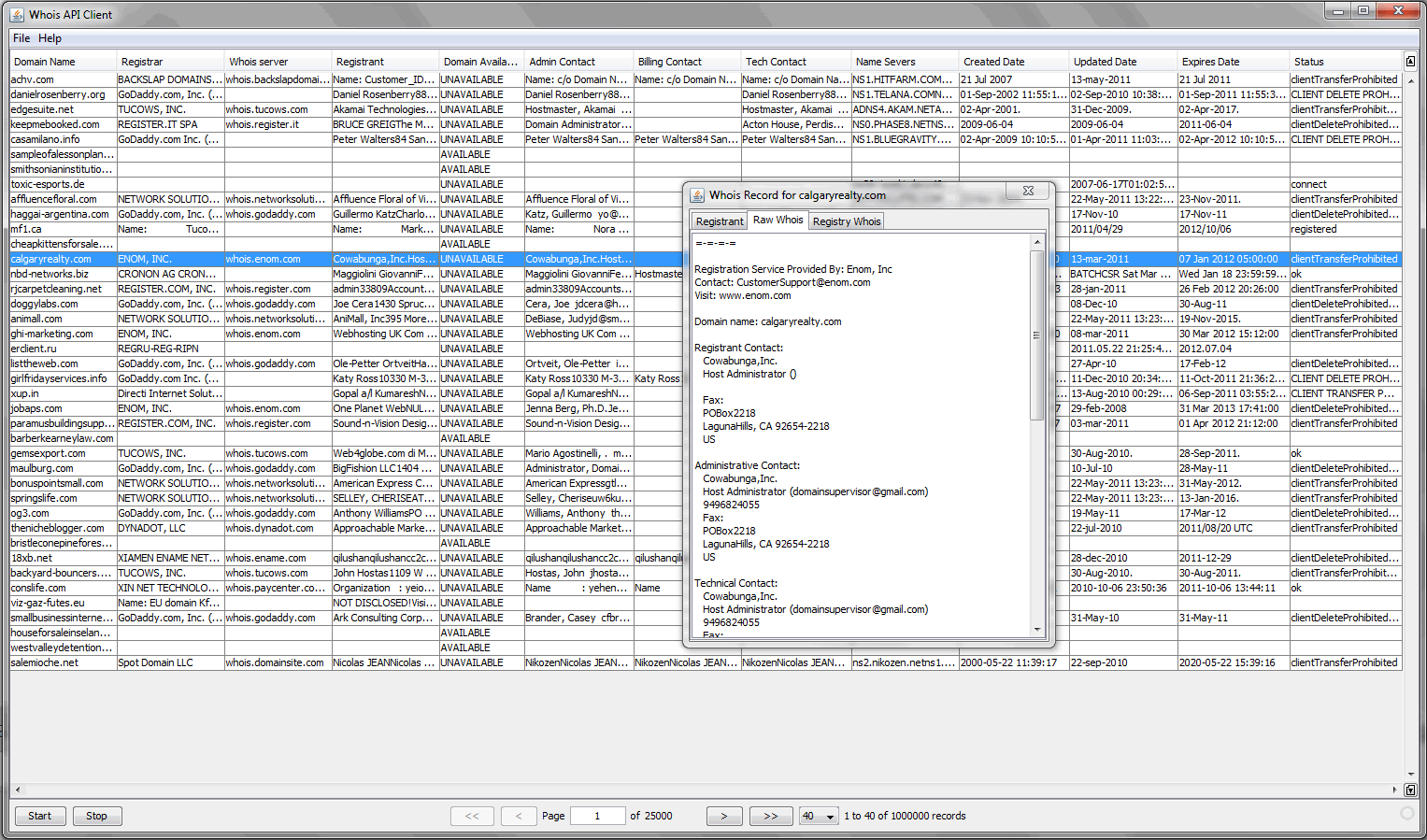Screen dimensions: 1427x840
Task: Go to the first page with <<
Action: click(x=472, y=816)
